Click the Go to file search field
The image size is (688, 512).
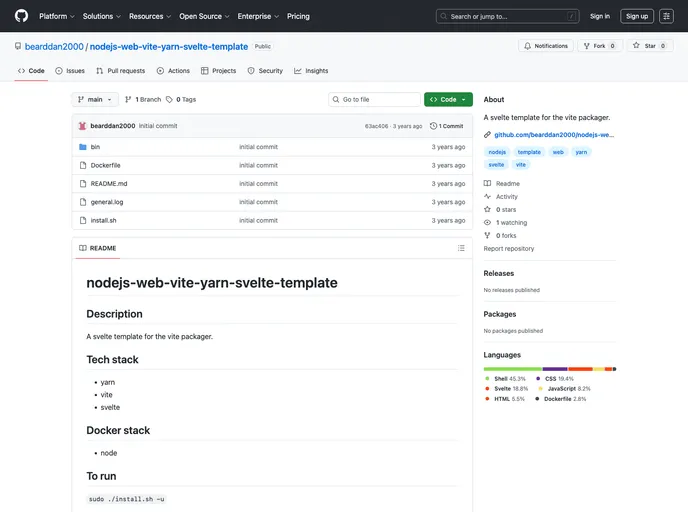375,100
